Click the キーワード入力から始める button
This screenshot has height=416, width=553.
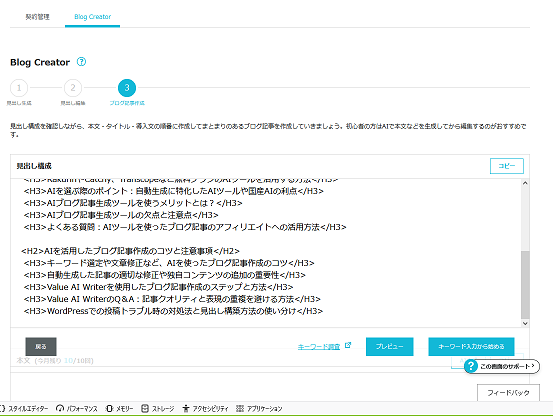point(471,347)
